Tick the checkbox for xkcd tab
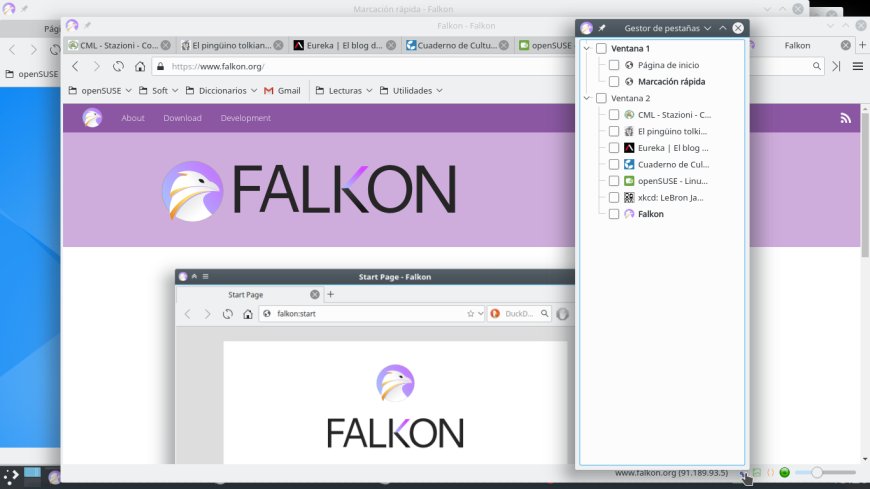Viewport: 870px width, 489px height. click(614, 198)
